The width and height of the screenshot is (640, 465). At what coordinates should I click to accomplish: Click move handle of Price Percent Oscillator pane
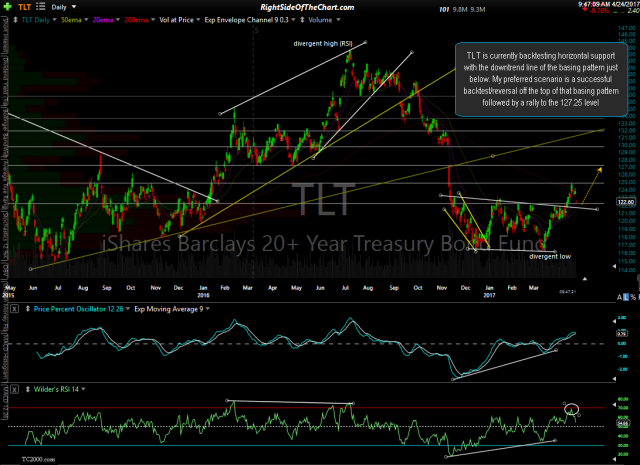tap(28, 309)
